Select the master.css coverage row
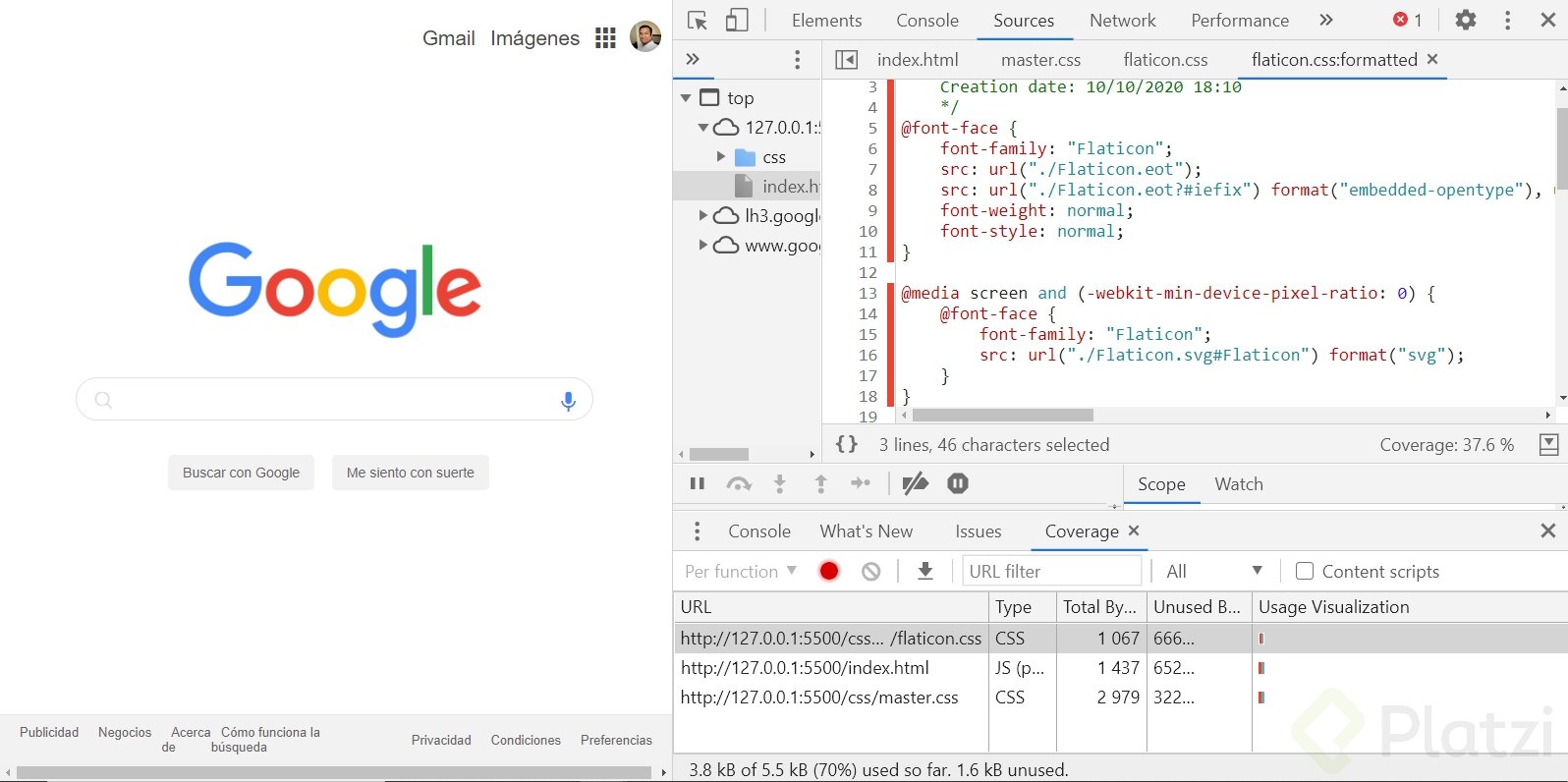The image size is (1568, 782). click(1120, 698)
